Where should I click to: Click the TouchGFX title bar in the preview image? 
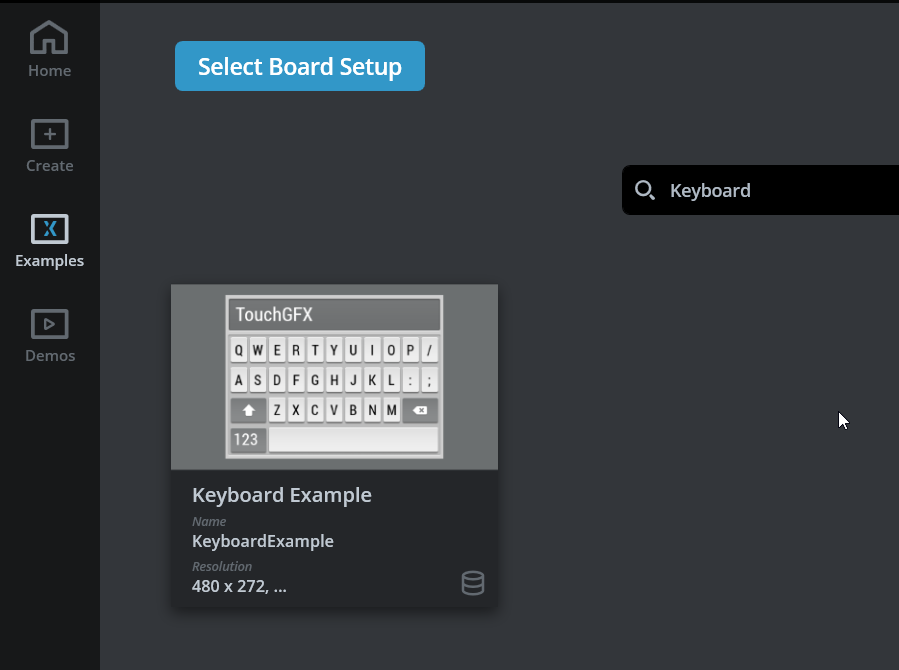pyautogui.click(x=334, y=313)
